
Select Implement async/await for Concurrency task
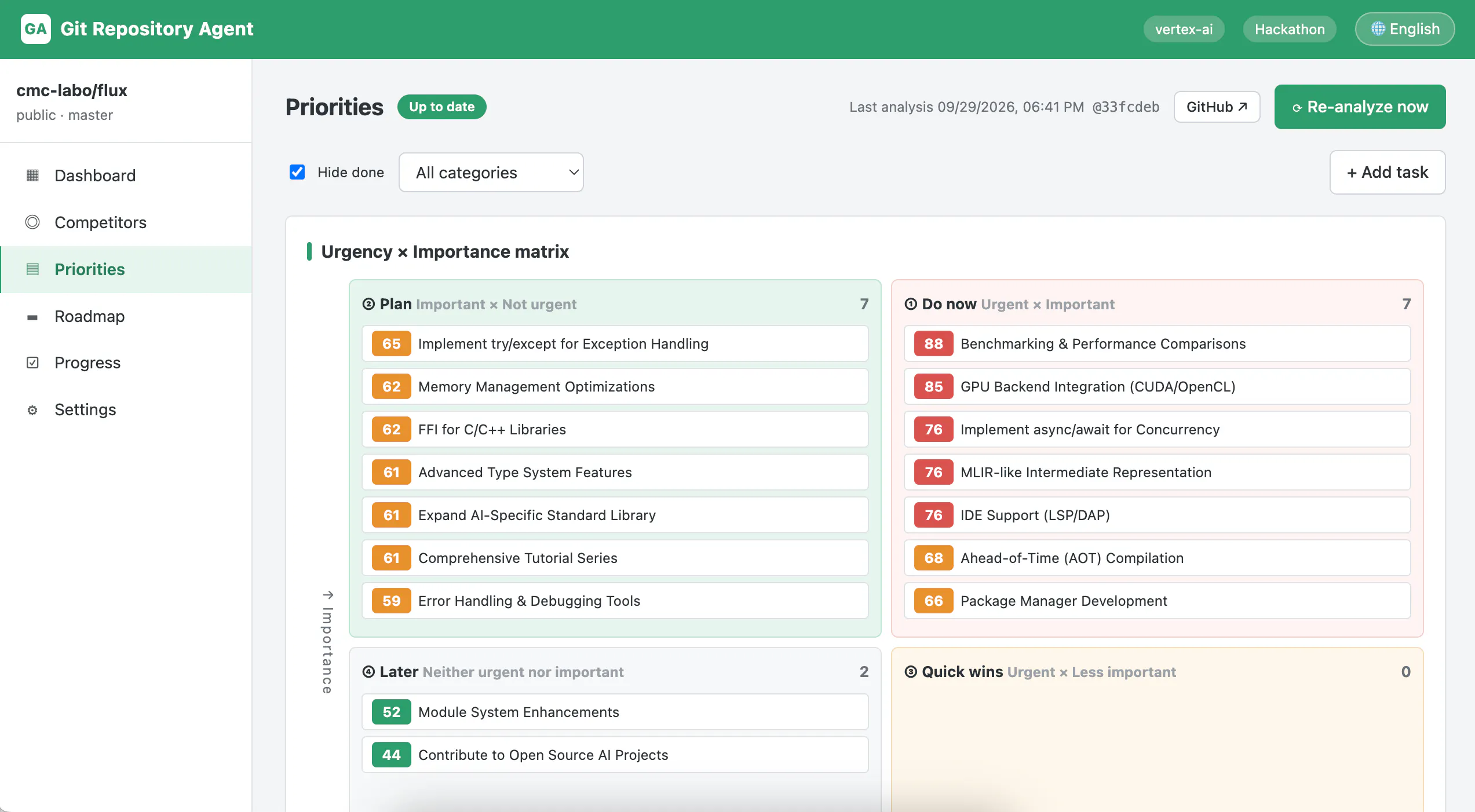coord(1157,429)
